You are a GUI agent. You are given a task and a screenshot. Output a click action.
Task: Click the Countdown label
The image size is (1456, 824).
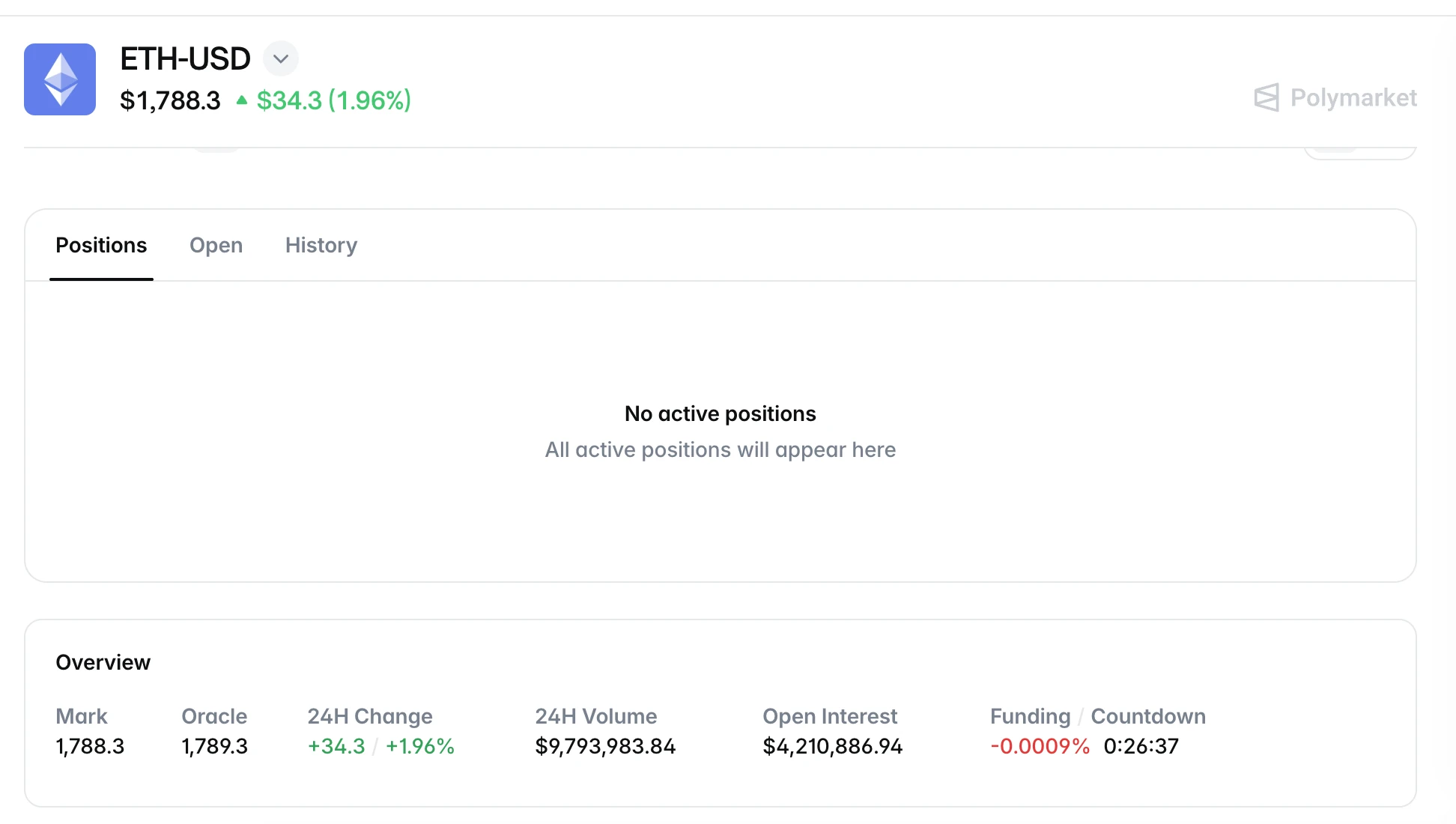[x=1148, y=716]
